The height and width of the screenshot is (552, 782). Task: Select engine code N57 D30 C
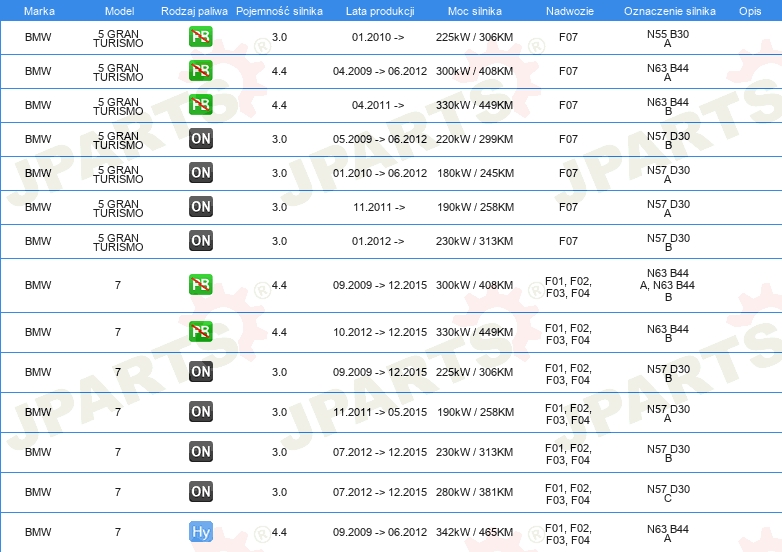[668, 493]
